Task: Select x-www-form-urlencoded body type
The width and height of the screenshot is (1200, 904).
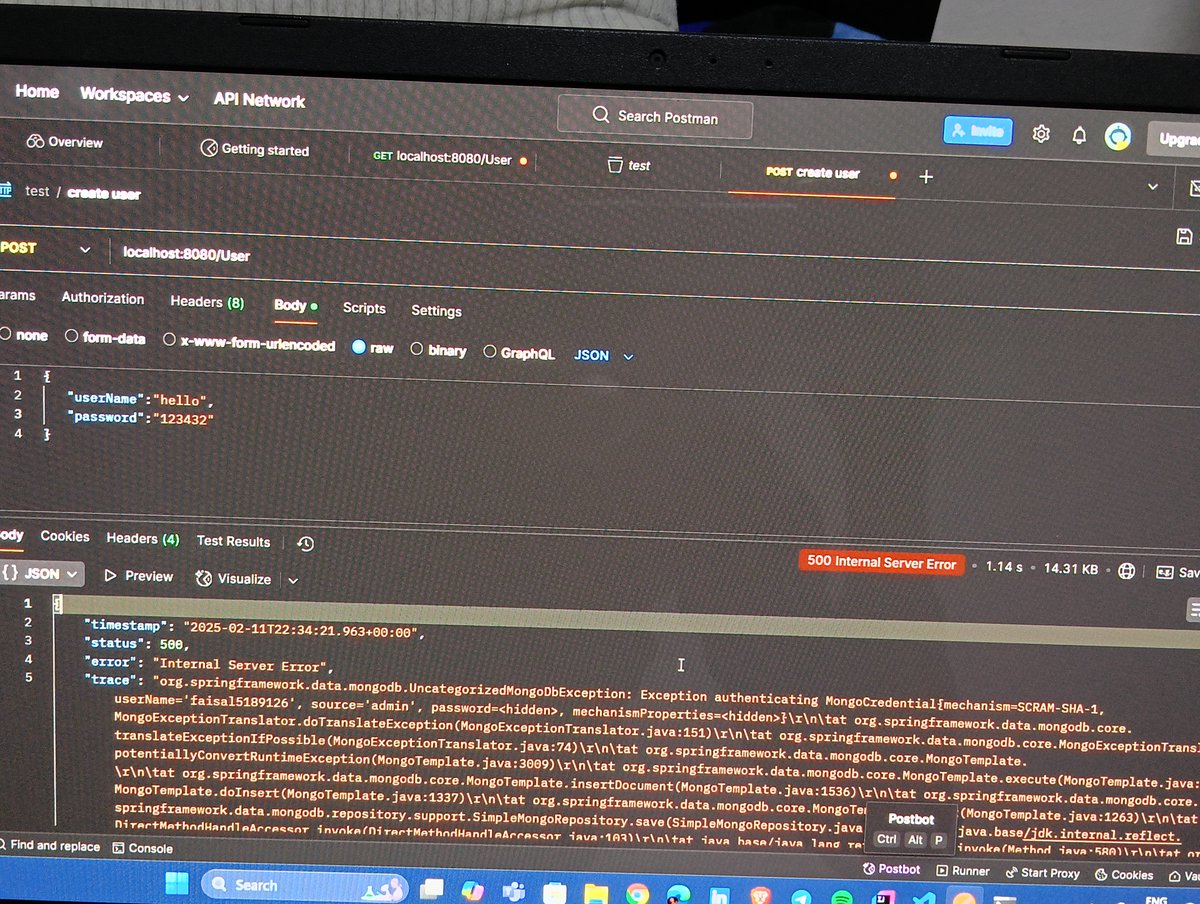Action: 249,342
